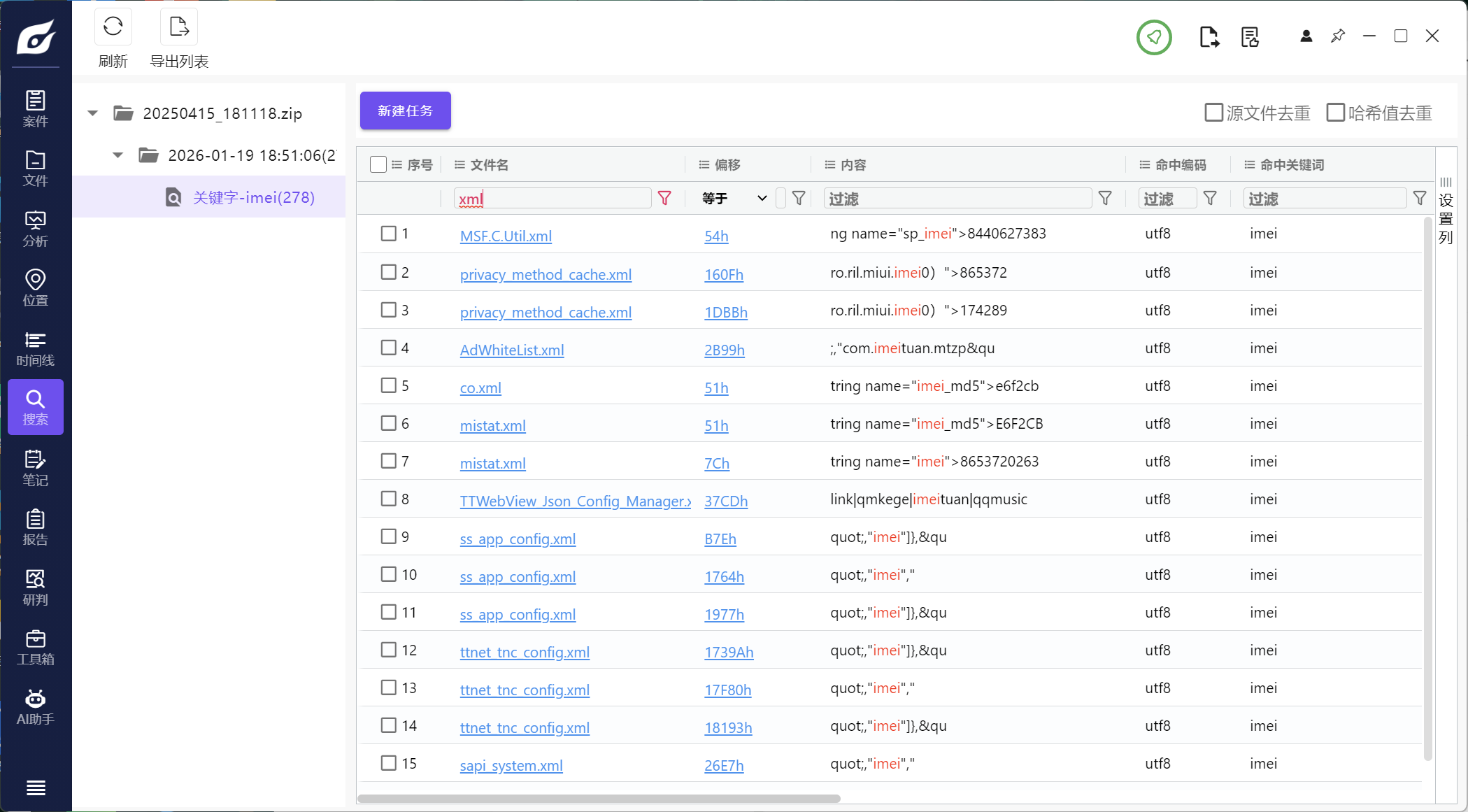The width and height of the screenshot is (1468, 812).
Task: Check the row 4 AdWhiteList.xml checkbox
Action: (x=388, y=348)
